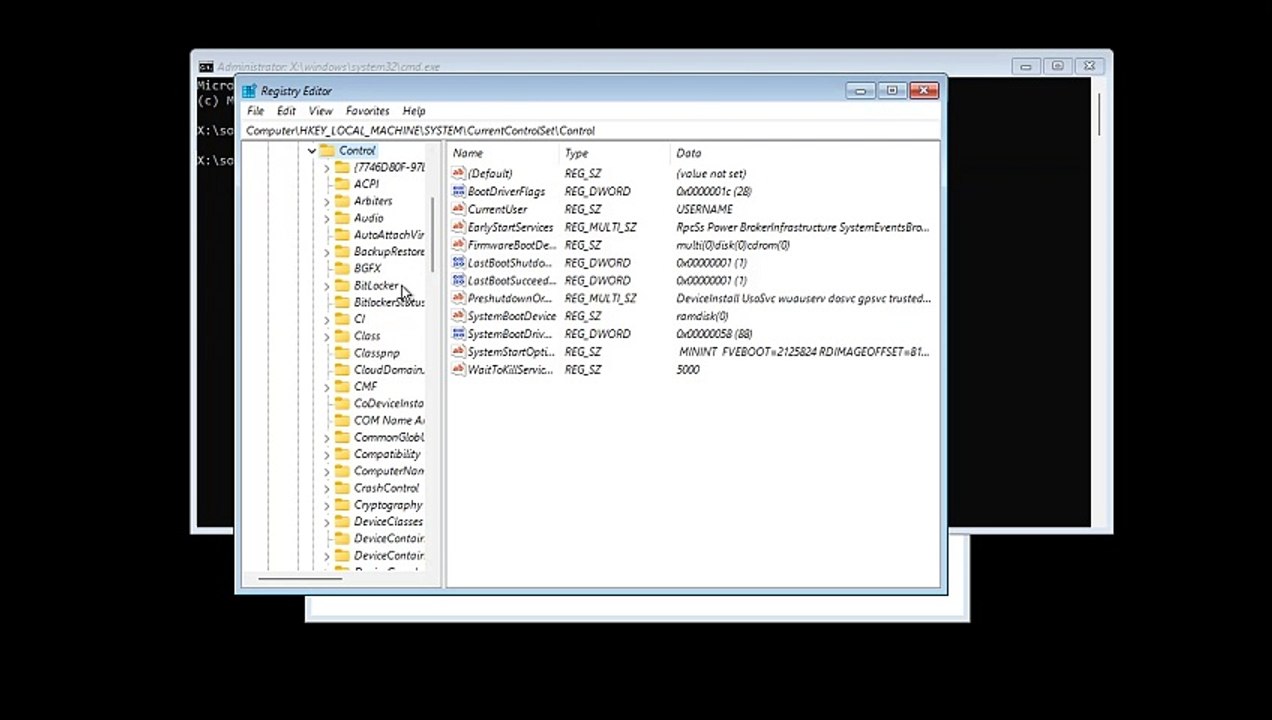Expand the Compatibility key
1272x720 pixels.
click(x=326, y=454)
